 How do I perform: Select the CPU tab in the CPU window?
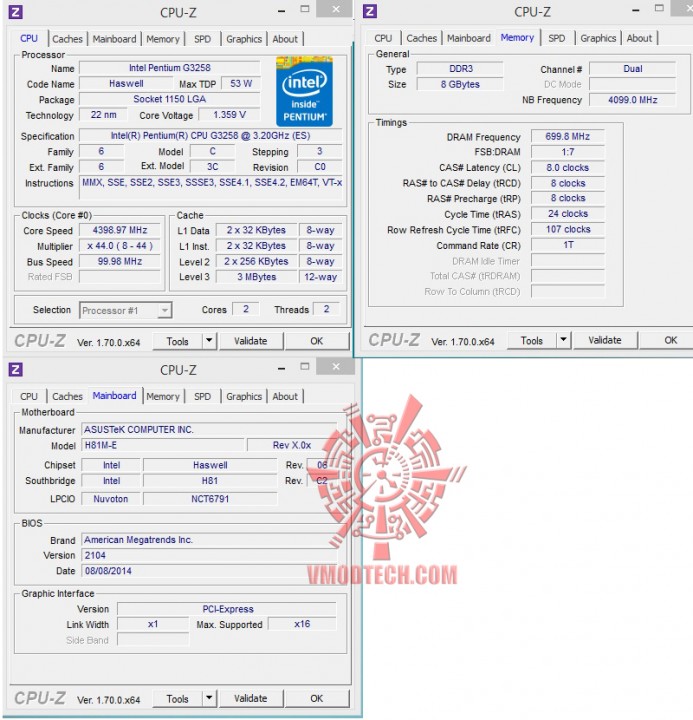pos(29,39)
